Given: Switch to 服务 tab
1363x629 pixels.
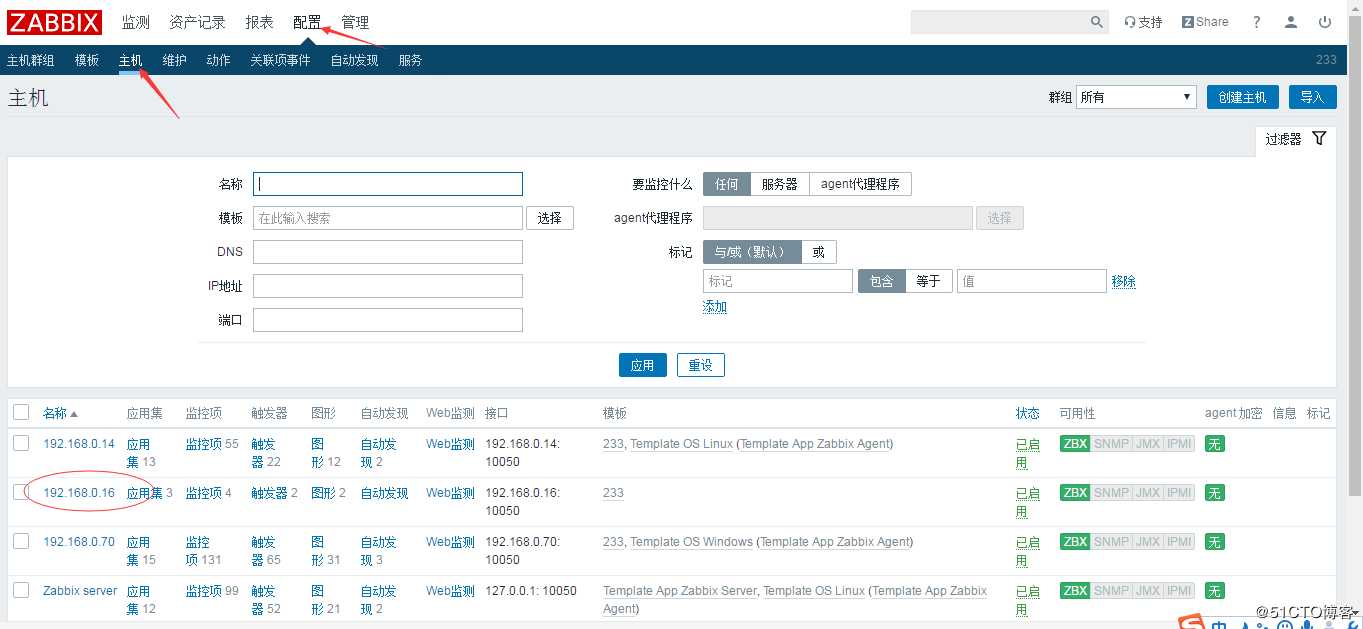Looking at the screenshot, I should 410,60.
